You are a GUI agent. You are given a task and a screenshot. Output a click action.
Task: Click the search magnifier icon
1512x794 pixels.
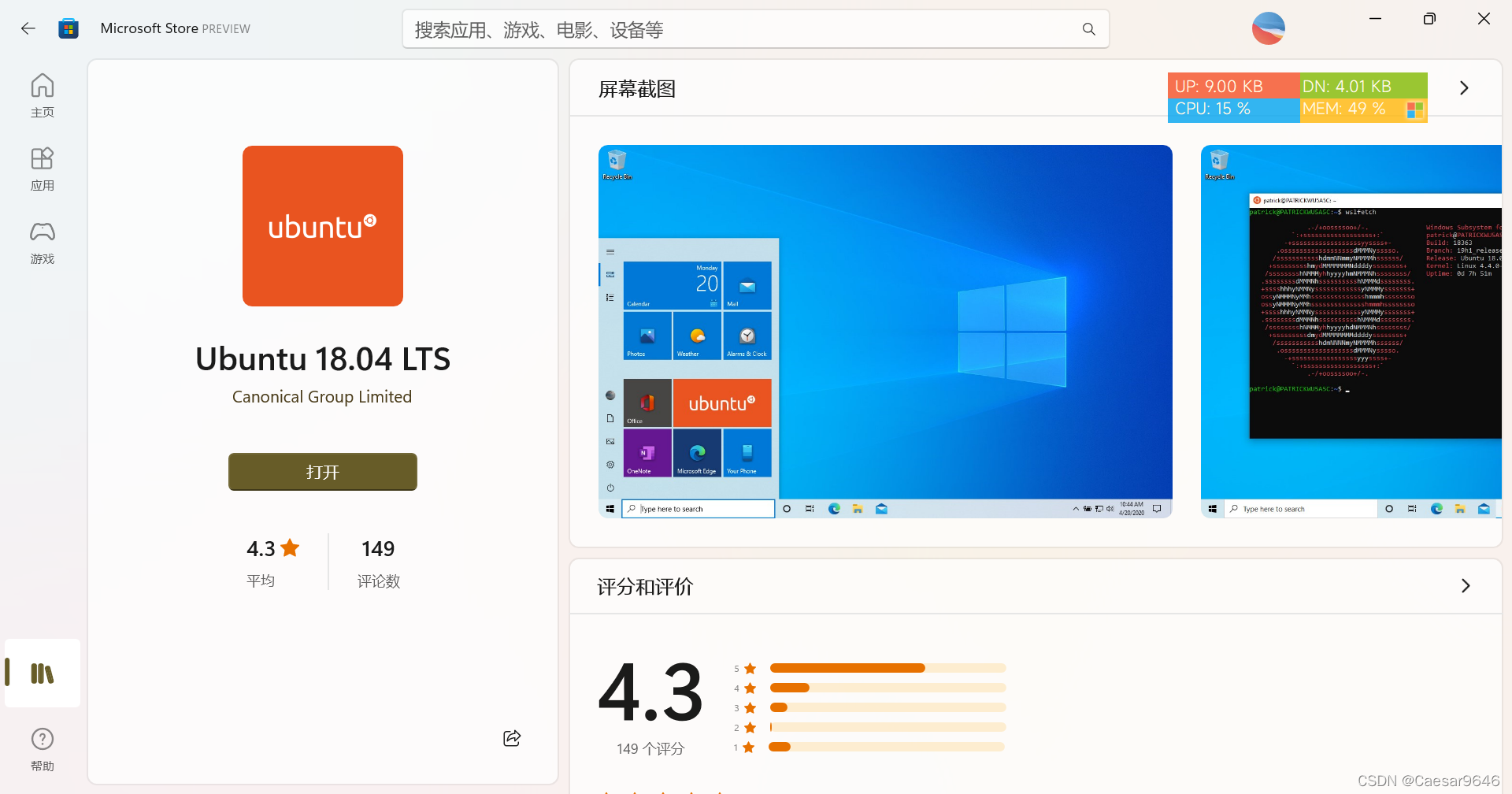(1088, 29)
